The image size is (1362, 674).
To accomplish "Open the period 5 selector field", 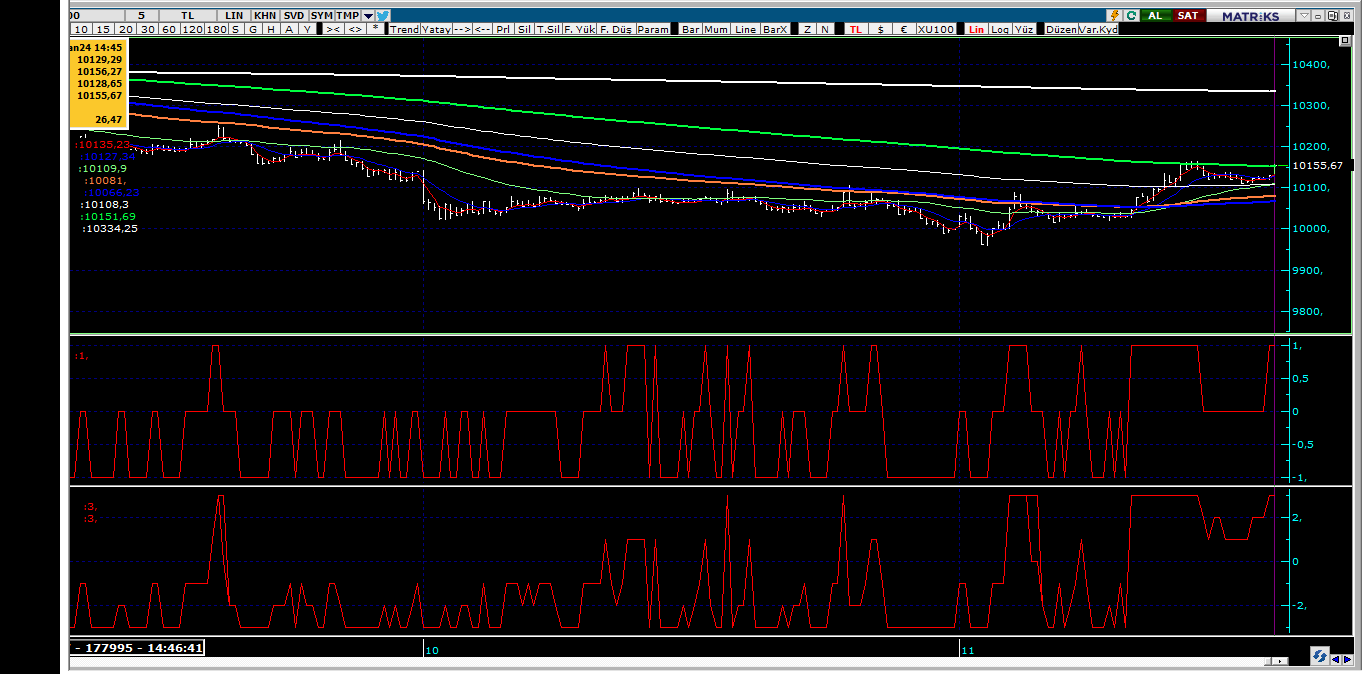I will click(142, 15).
